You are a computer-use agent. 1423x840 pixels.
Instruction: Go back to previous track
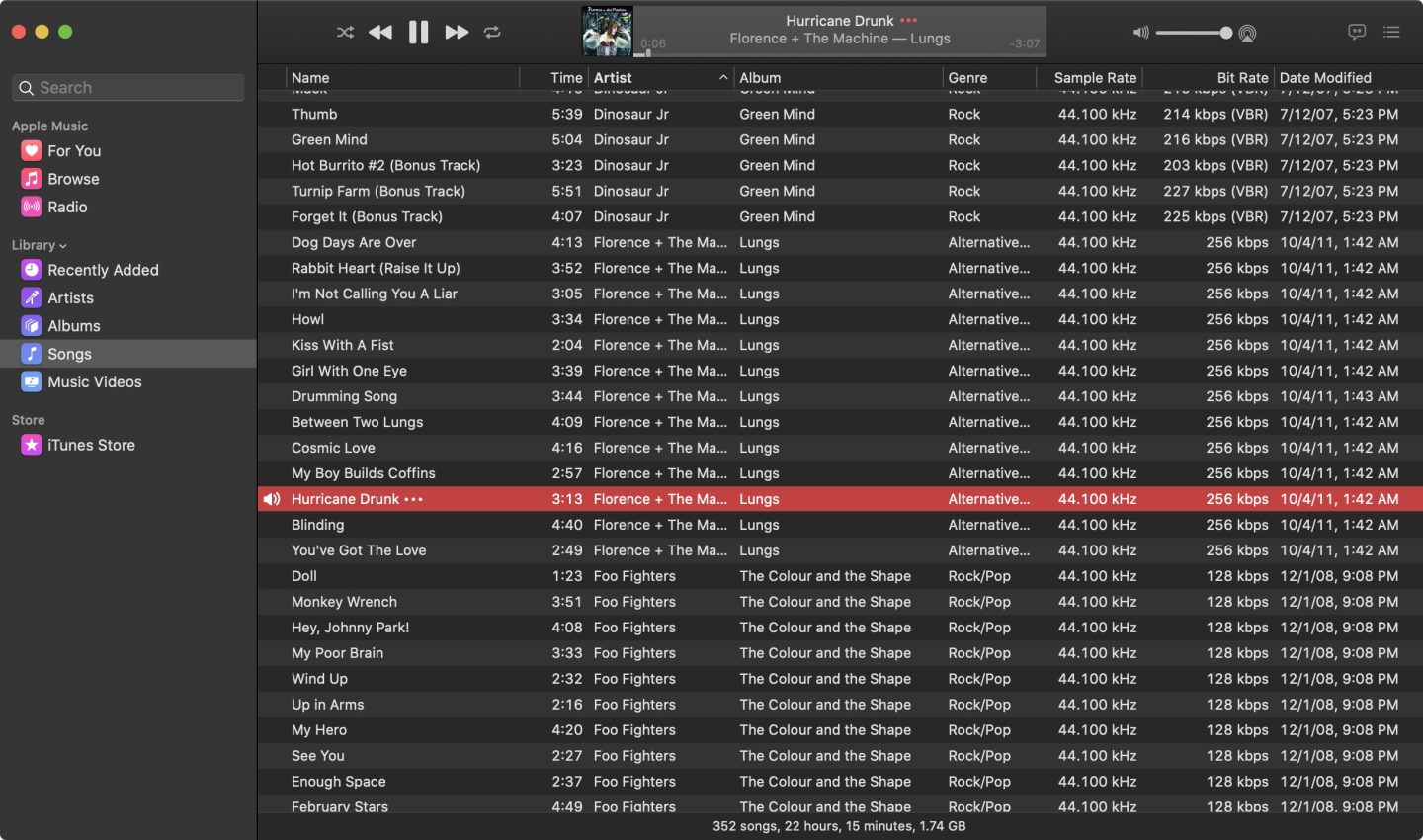(380, 33)
